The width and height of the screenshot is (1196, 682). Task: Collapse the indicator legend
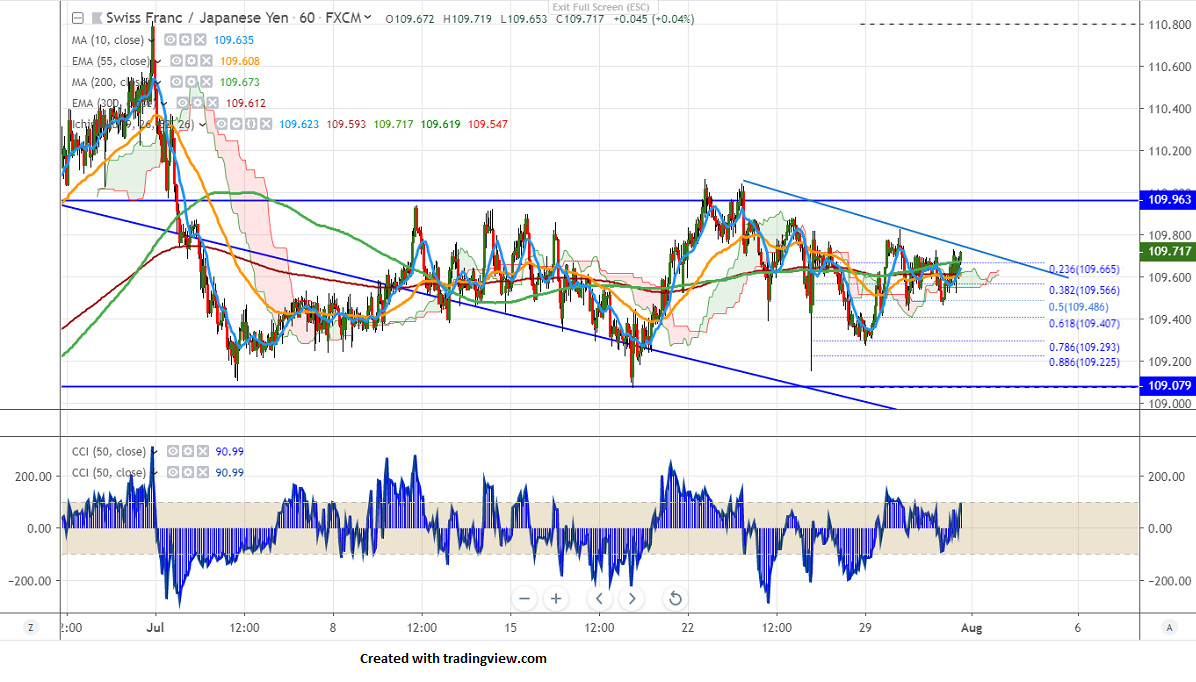[x=78, y=18]
